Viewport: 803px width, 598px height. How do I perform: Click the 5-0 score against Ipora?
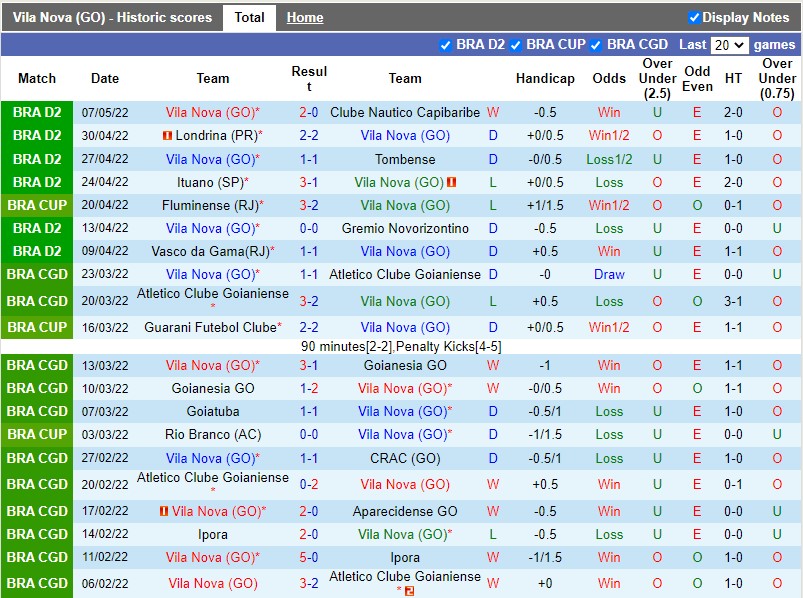click(x=309, y=557)
